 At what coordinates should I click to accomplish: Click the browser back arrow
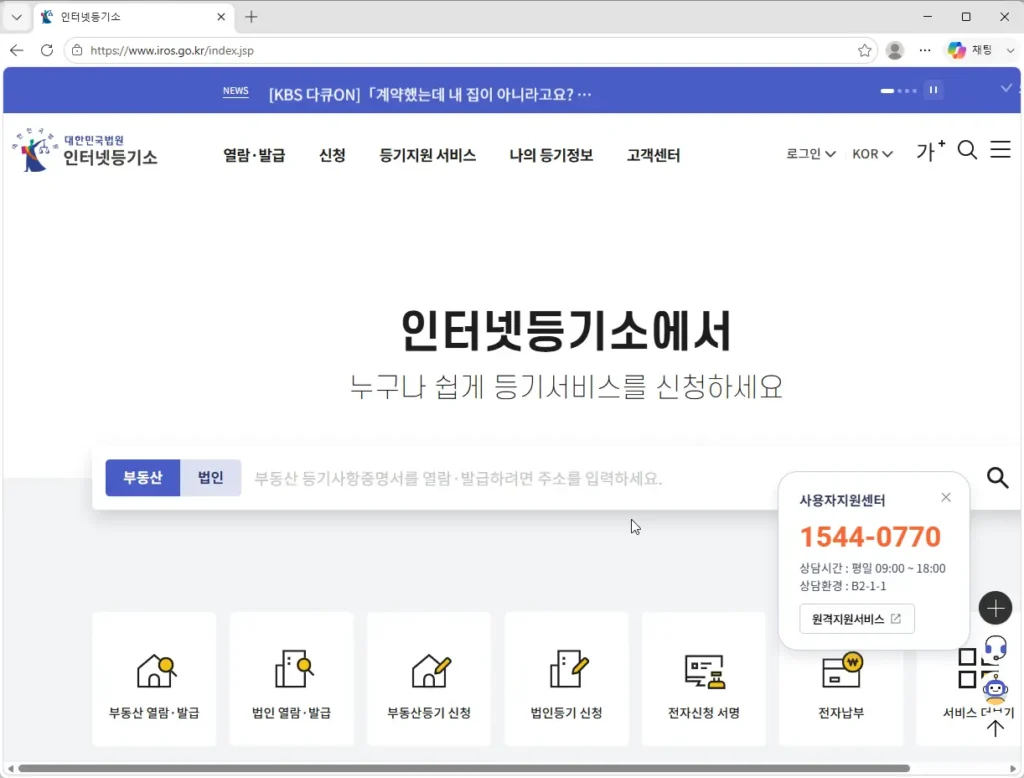(x=17, y=50)
